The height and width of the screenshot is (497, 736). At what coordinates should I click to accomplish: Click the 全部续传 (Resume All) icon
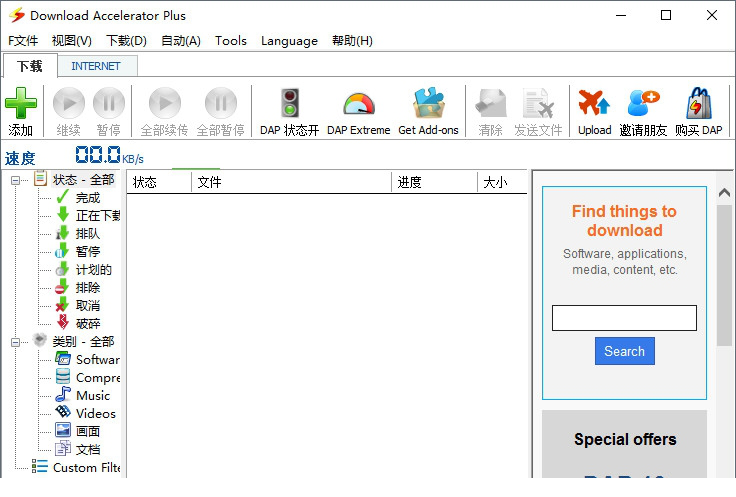[x=165, y=103]
